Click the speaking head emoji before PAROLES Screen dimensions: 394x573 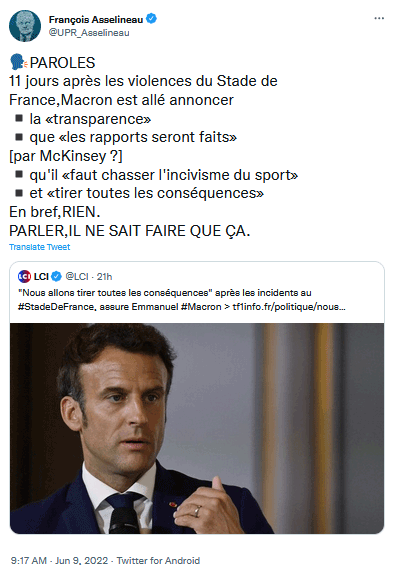tap(18, 62)
